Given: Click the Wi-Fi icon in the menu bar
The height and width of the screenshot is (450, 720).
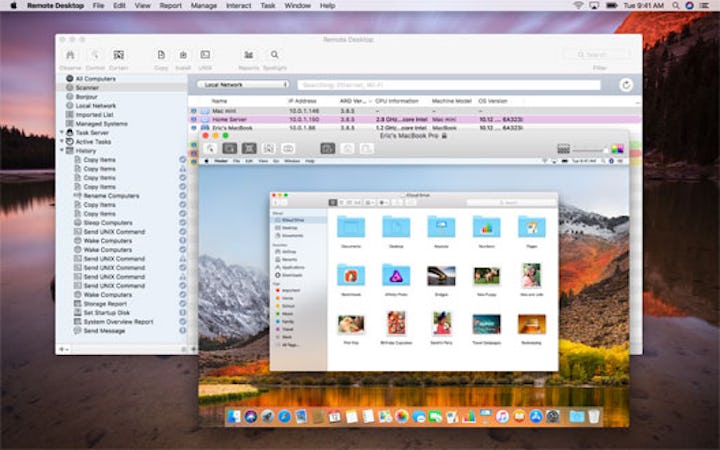Looking at the screenshot, I should point(578,6).
